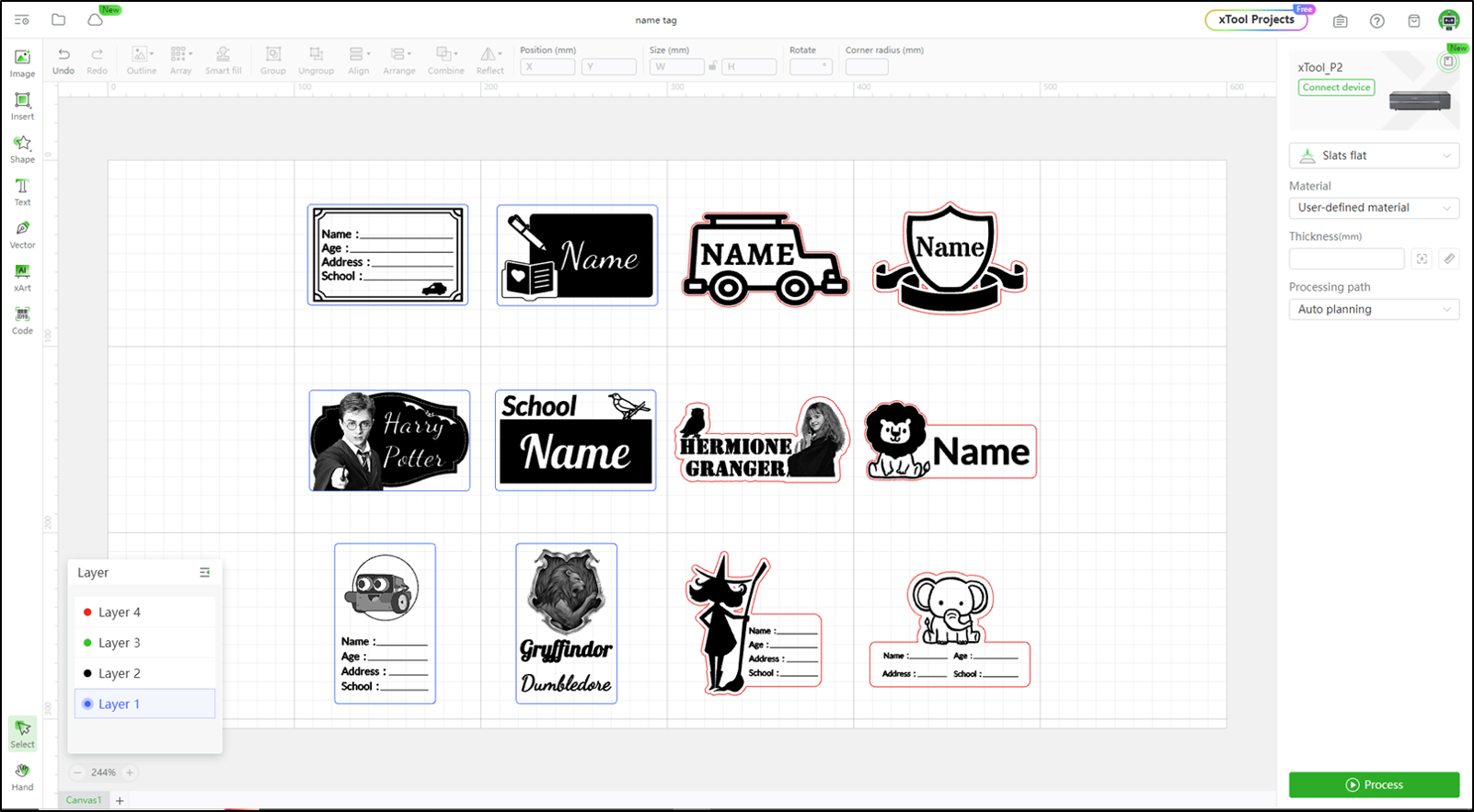The image size is (1474, 812).
Task: Click the Thickness input field
Action: pos(1346,259)
